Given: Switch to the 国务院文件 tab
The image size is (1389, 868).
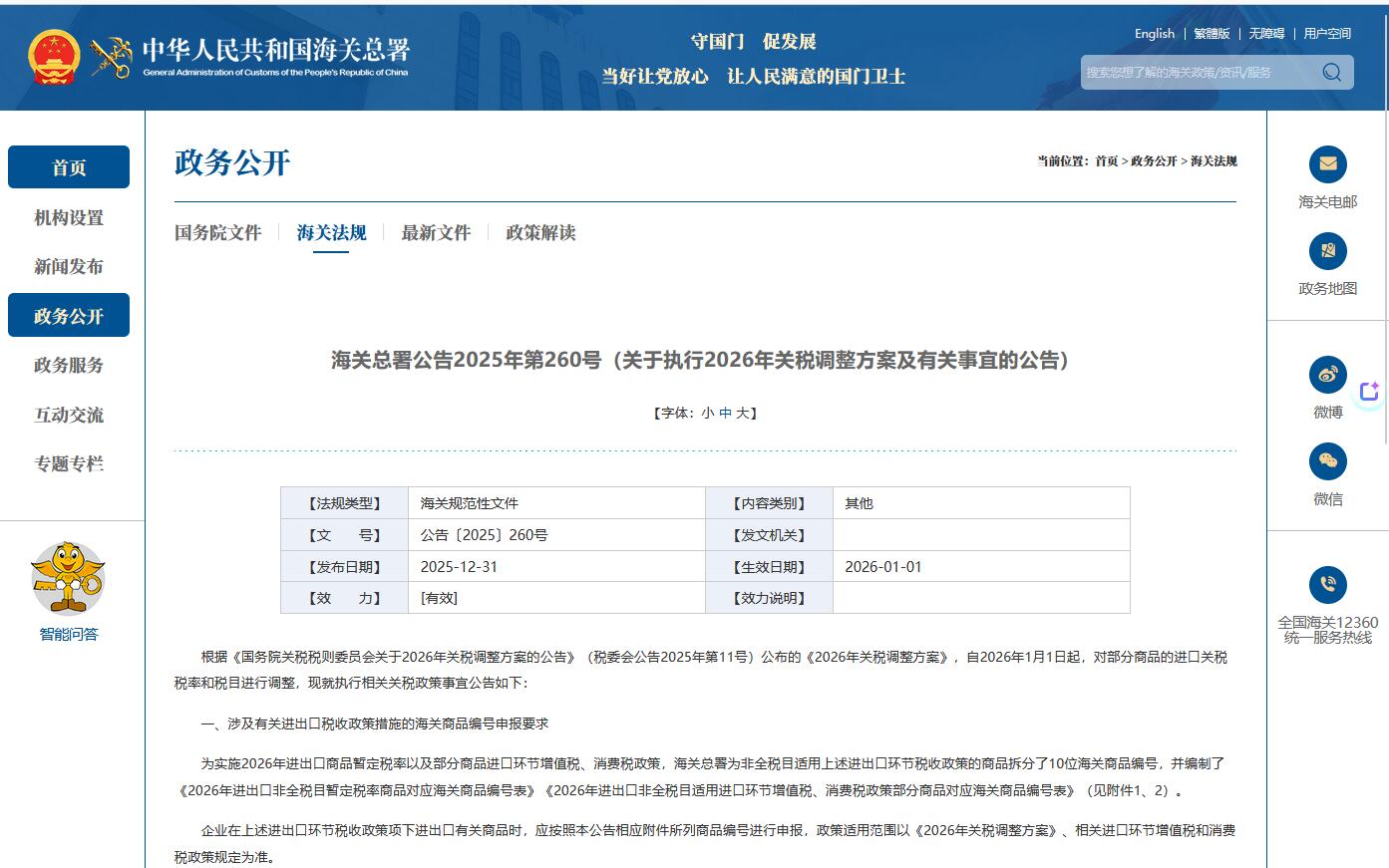Looking at the screenshot, I should click(217, 233).
